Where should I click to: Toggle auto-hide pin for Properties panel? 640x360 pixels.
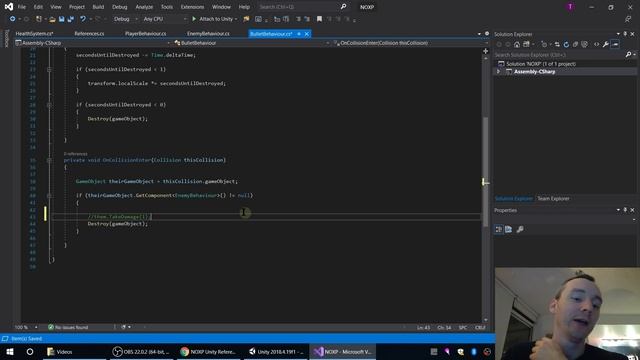(625, 210)
